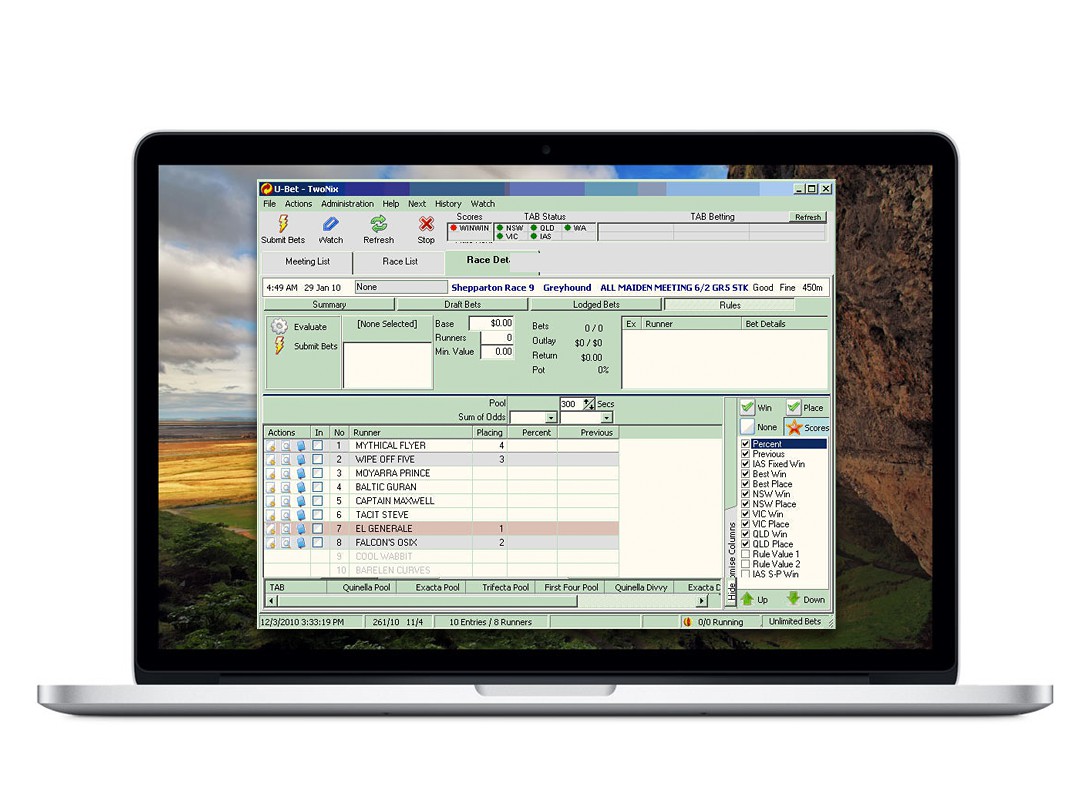
Task: Open the File menu
Action: click(x=269, y=203)
